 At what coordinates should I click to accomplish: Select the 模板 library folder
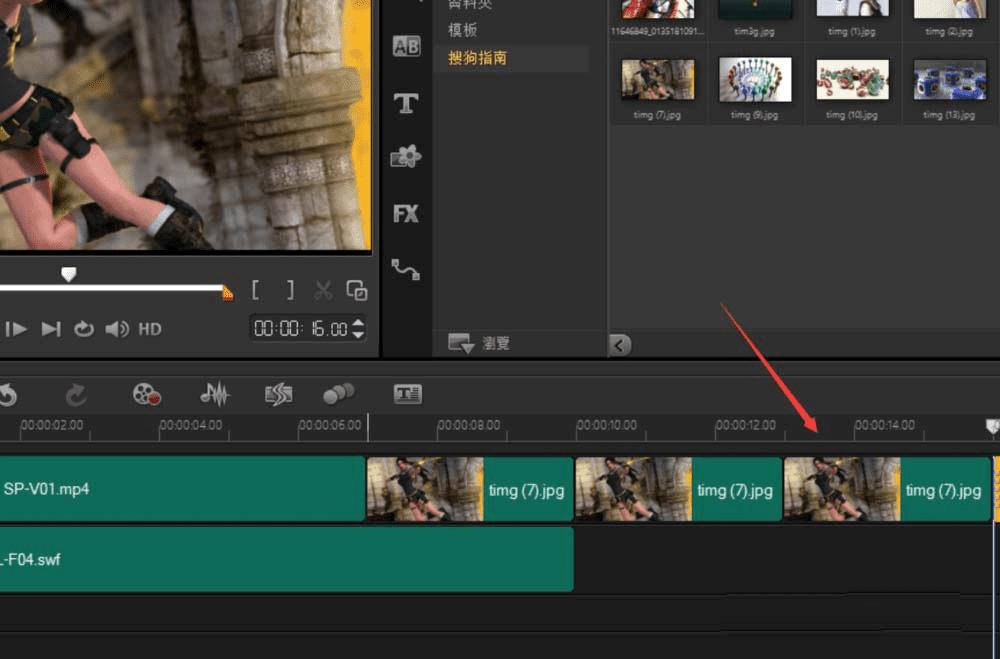click(x=462, y=30)
